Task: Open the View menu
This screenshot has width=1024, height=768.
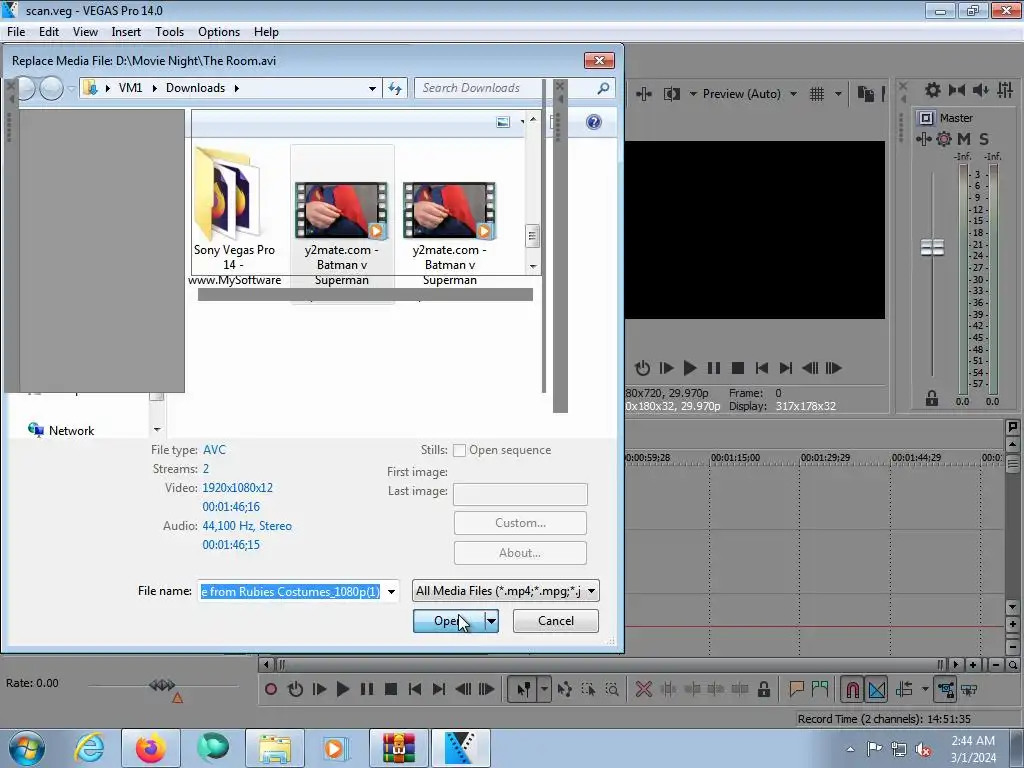Action: (x=85, y=32)
